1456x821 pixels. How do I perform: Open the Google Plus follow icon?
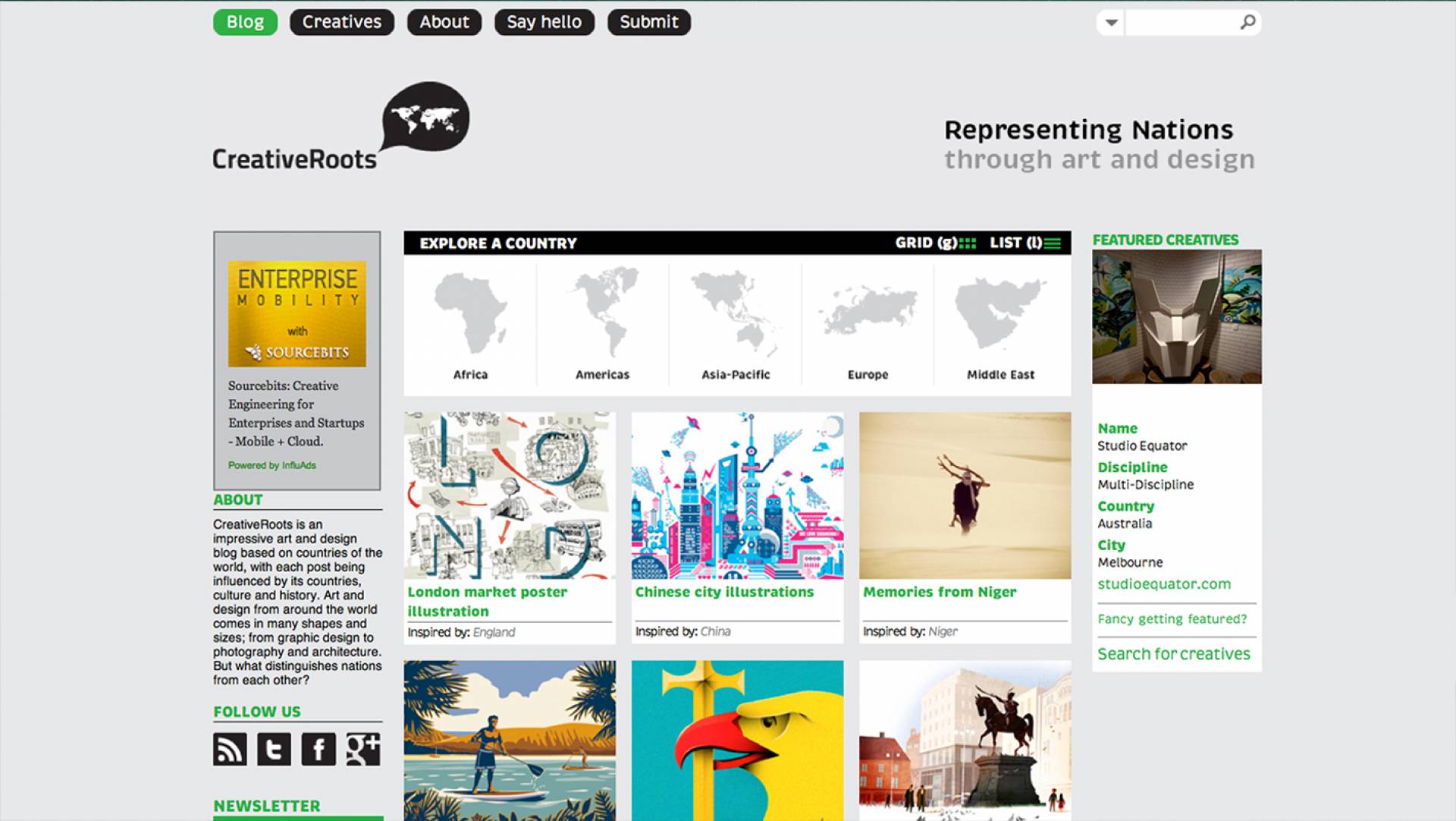pos(363,749)
